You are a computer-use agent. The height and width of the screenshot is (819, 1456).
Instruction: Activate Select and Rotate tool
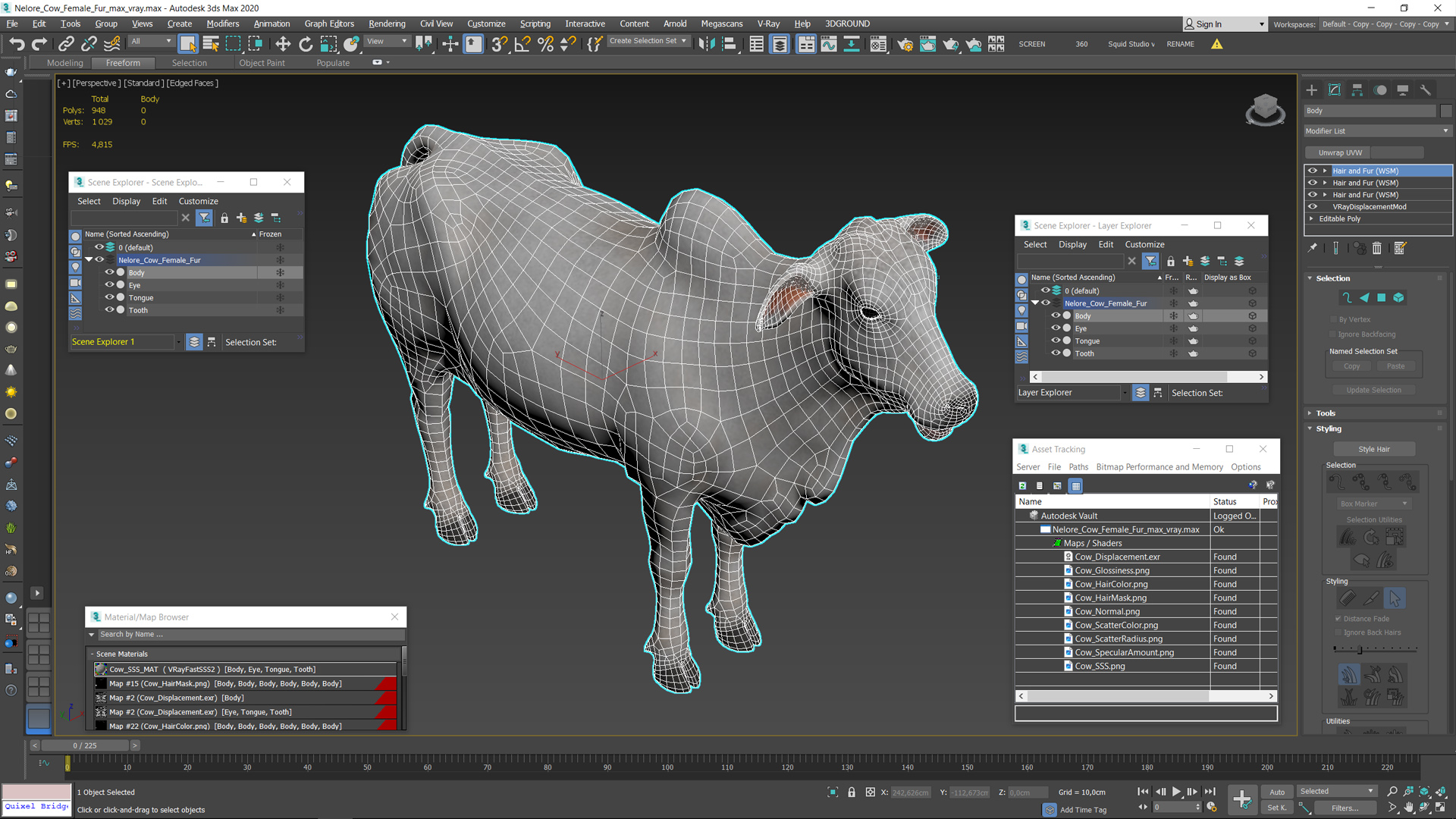[306, 44]
